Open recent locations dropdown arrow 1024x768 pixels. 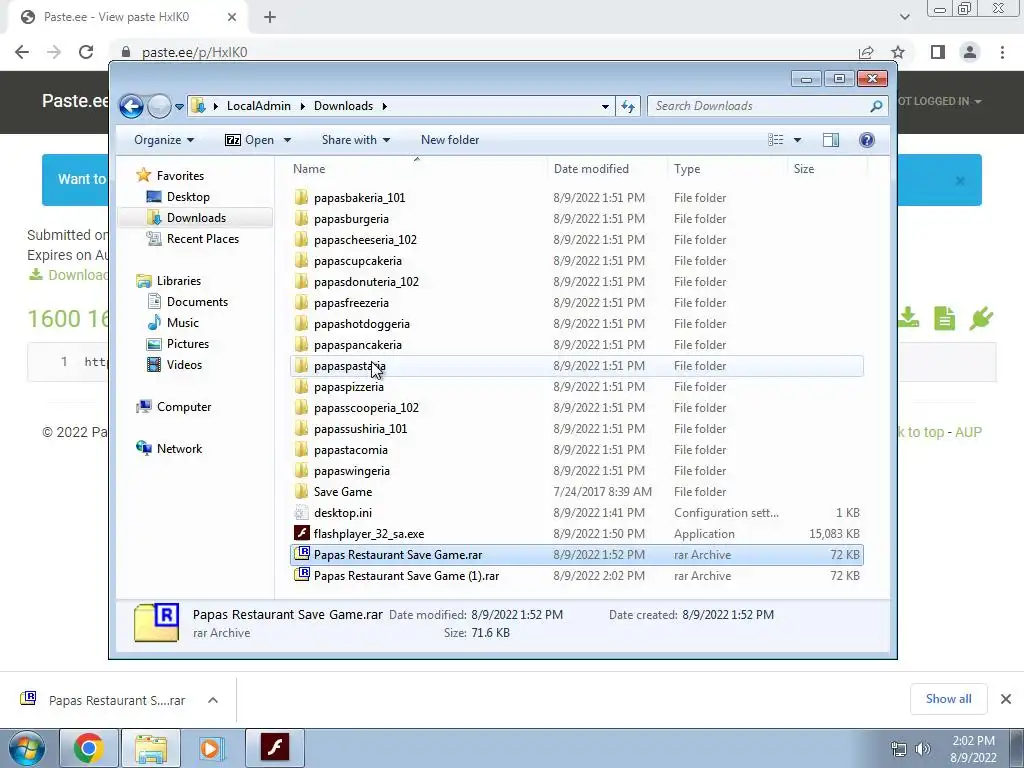pos(179,106)
